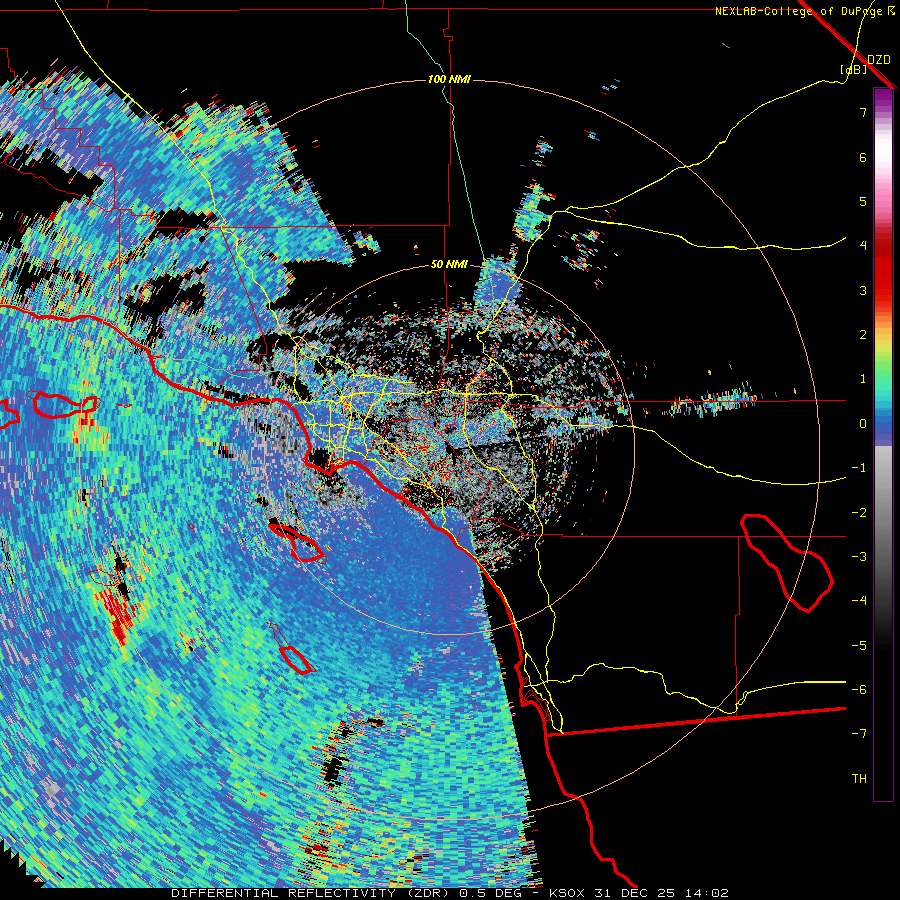Click the 7 value on the color scale

coord(863,112)
